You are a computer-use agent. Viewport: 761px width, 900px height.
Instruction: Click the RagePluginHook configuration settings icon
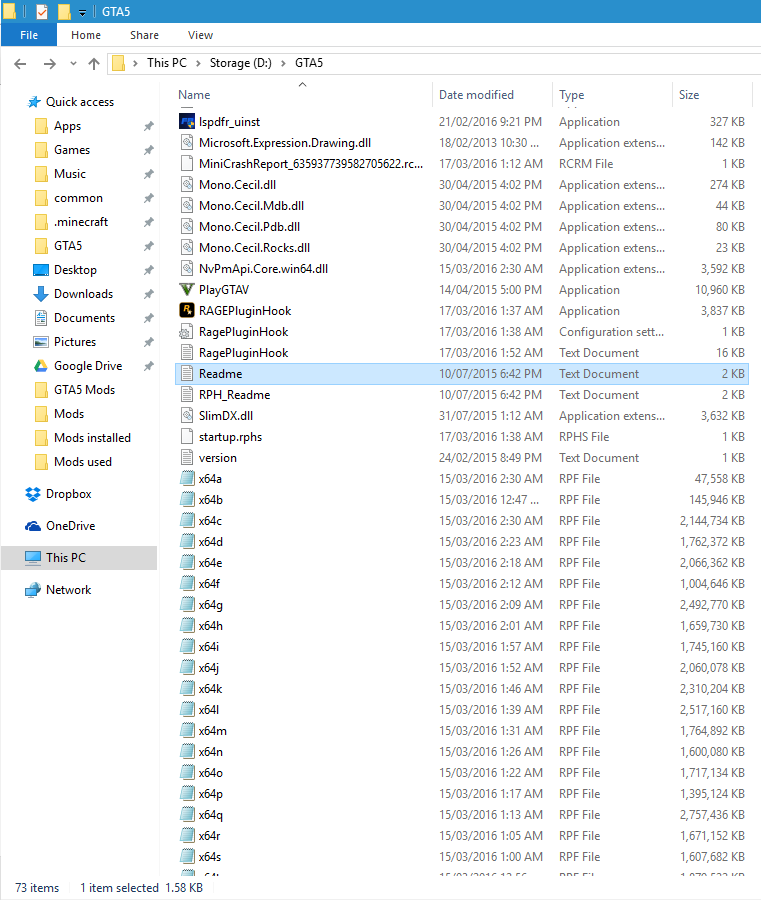(x=187, y=332)
